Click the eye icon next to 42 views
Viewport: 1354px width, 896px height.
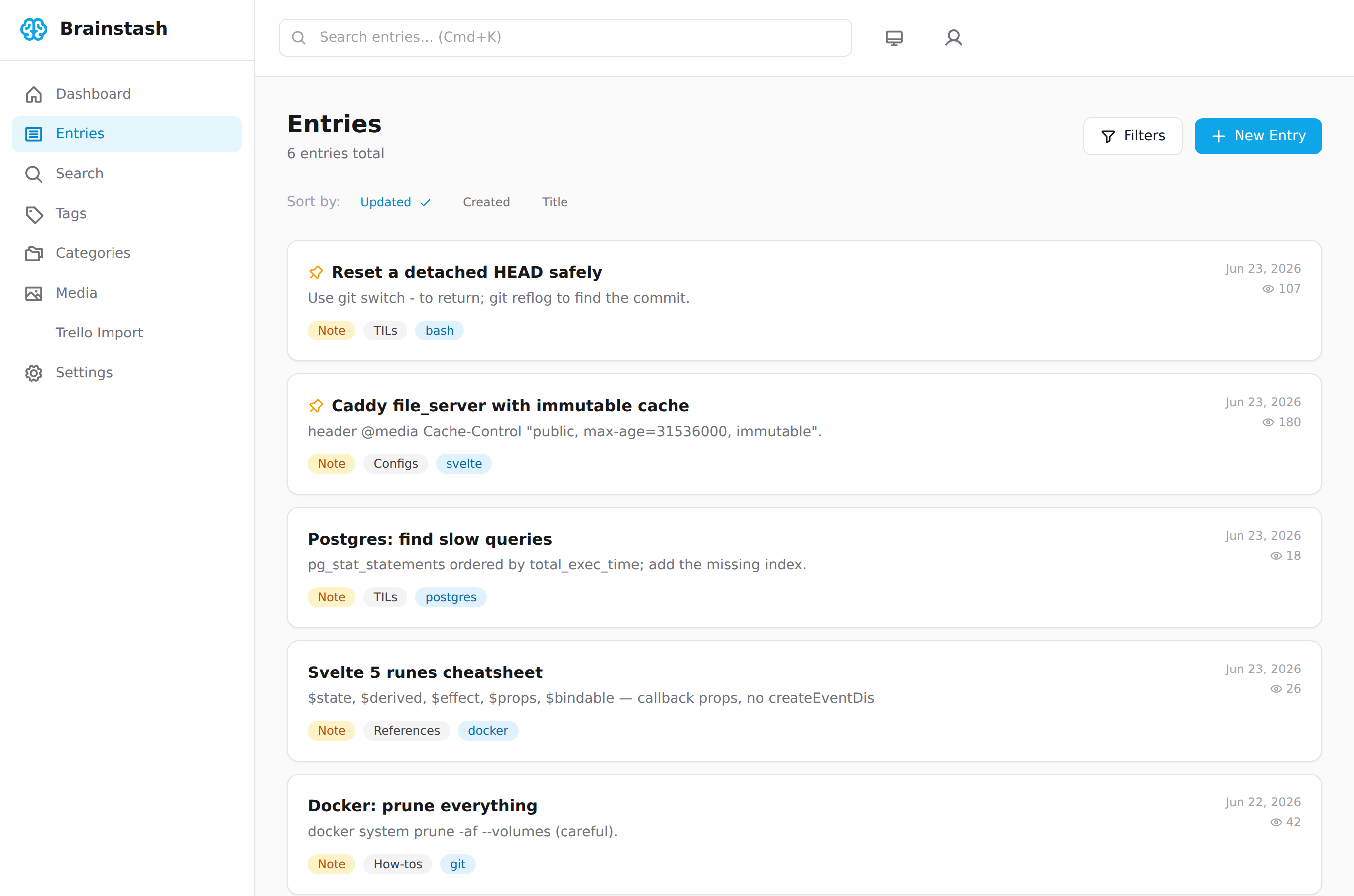[x=1276, y=822]
